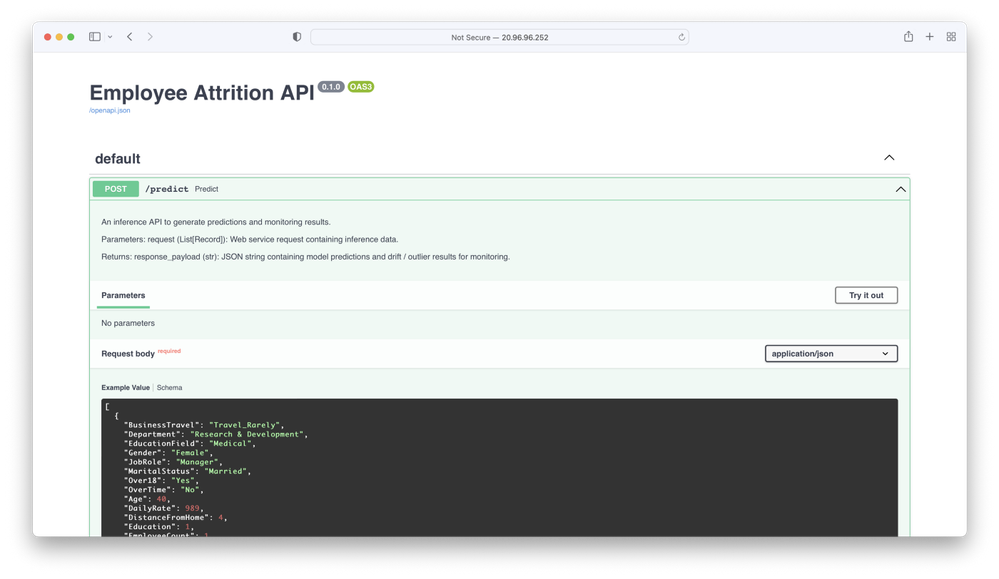
Task: Click the 0.1.0 version badge
Action: pyautogui.click(x=331, y=87)
